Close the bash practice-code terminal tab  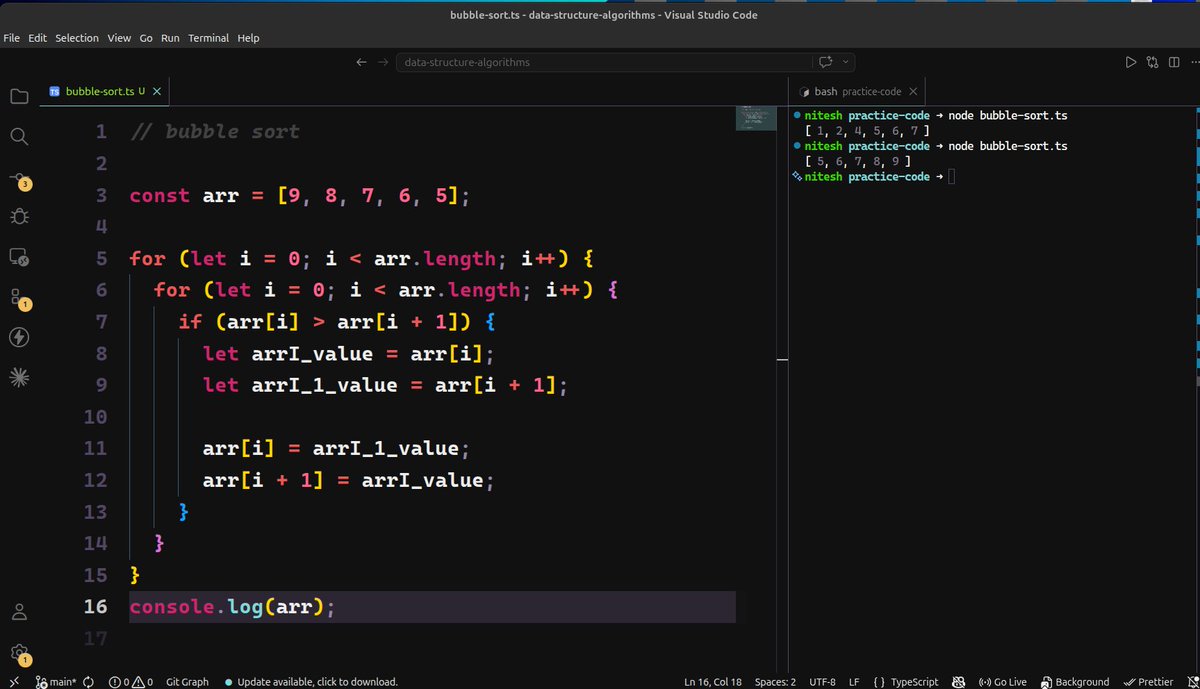pos(912,91)
